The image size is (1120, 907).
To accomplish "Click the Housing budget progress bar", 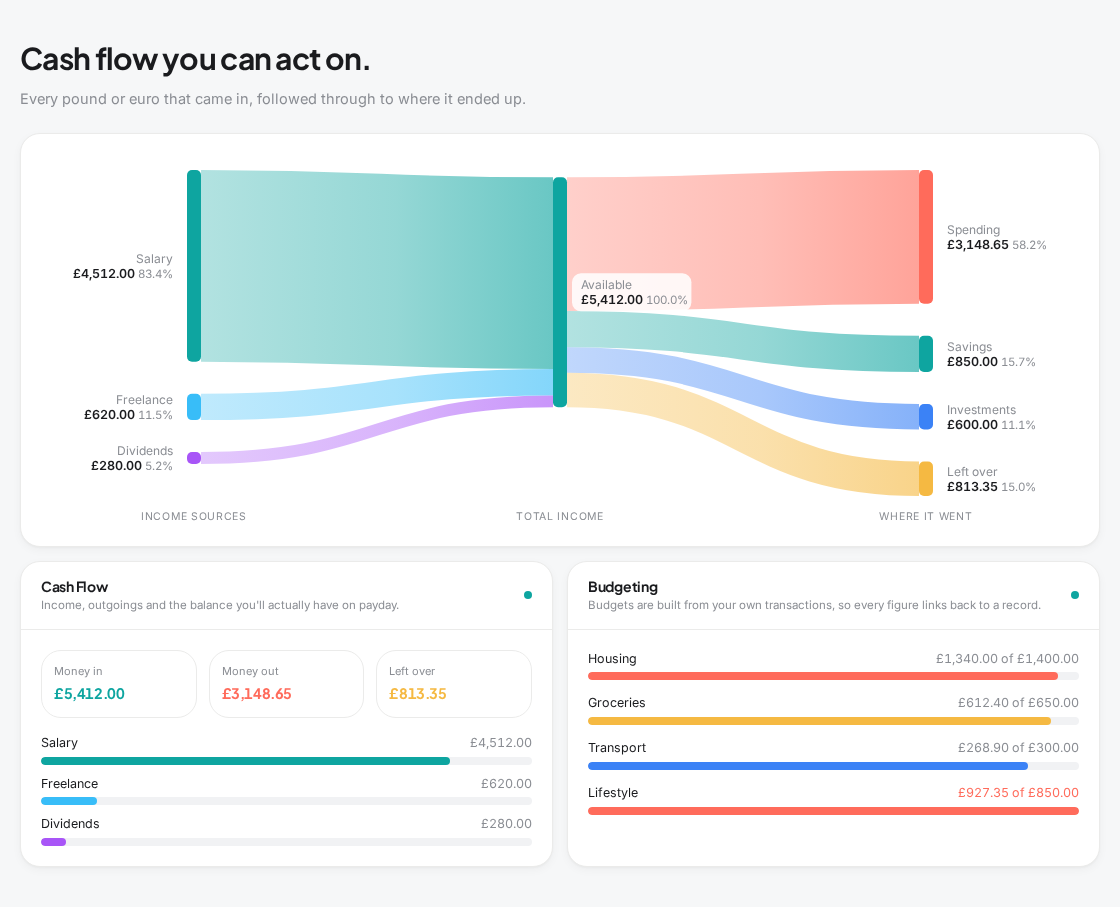I will coord(833,676).
